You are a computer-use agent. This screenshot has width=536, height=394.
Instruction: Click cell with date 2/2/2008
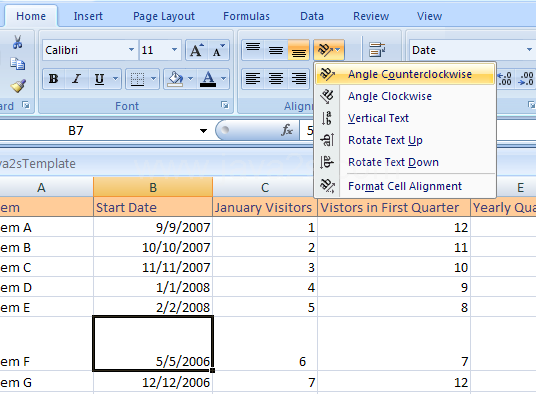point(153,307)
